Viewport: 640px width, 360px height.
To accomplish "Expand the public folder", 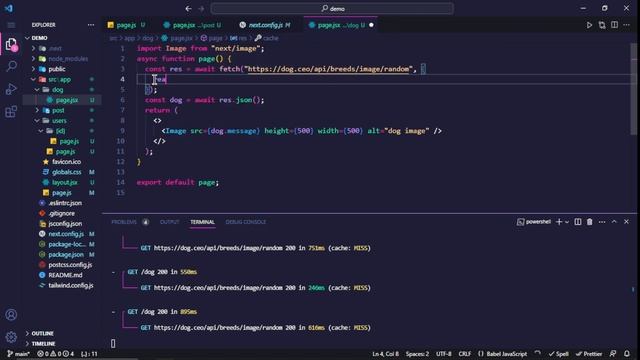I will point(57,69).
